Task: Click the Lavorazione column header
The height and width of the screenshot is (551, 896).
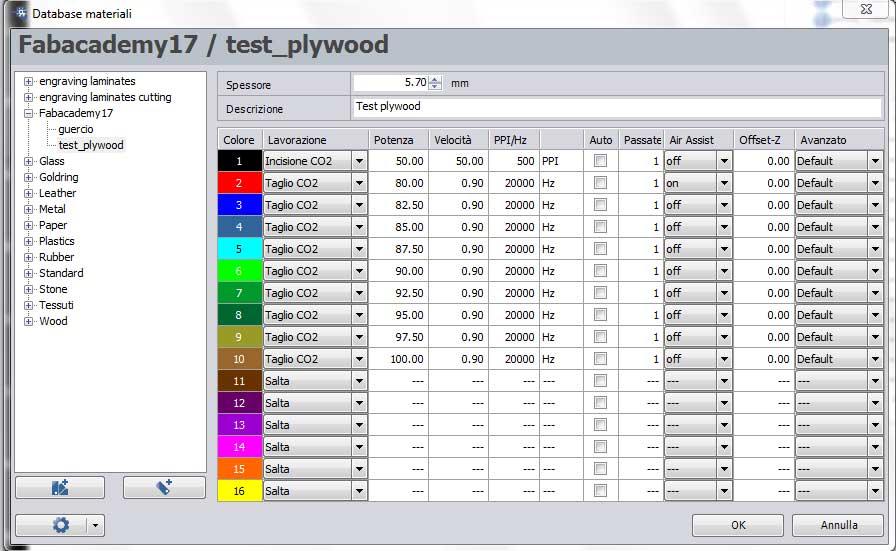Action: pos(315,140)
